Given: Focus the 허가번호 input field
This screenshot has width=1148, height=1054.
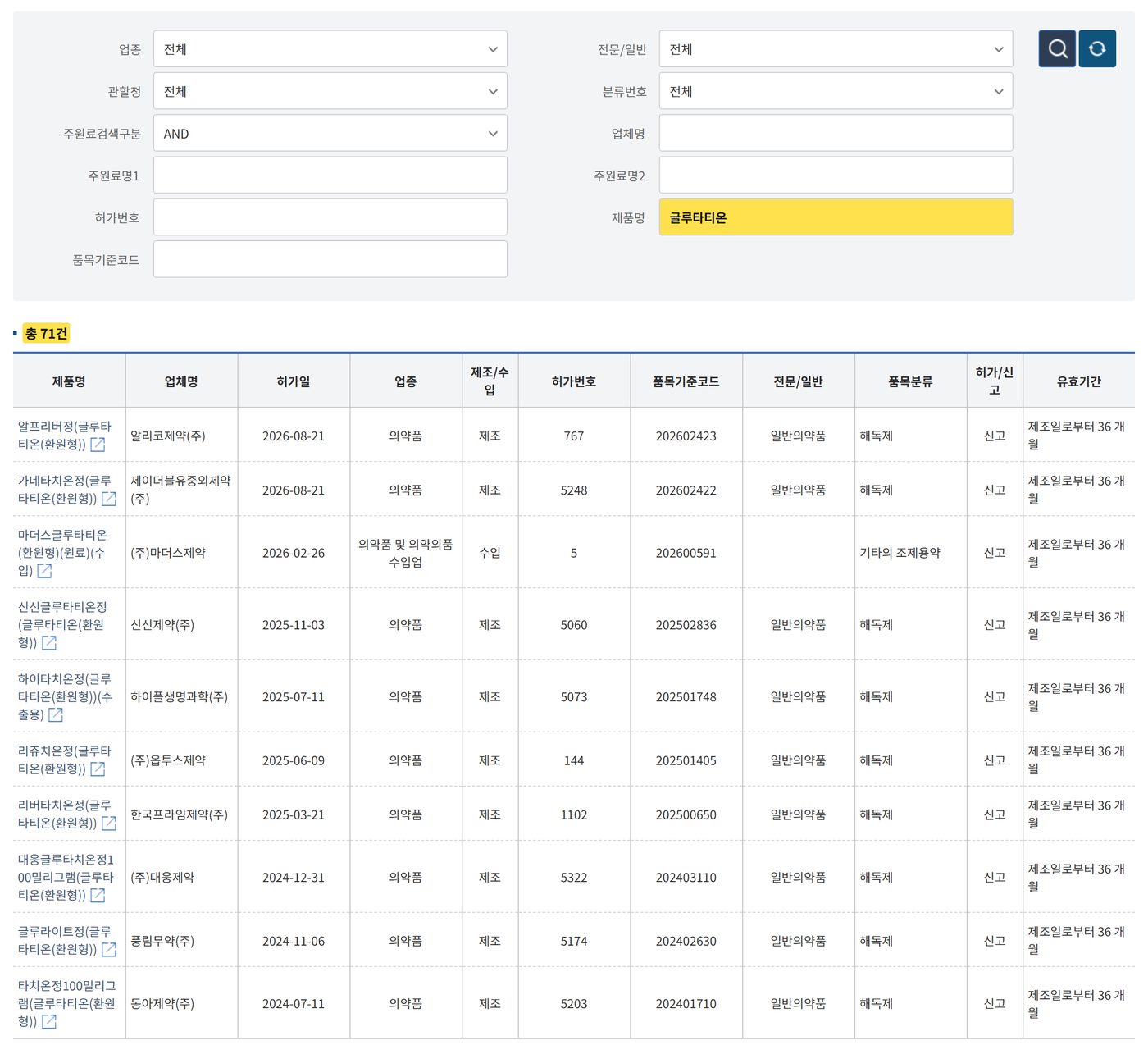Looking at the screenshot, I should (330, 217).
